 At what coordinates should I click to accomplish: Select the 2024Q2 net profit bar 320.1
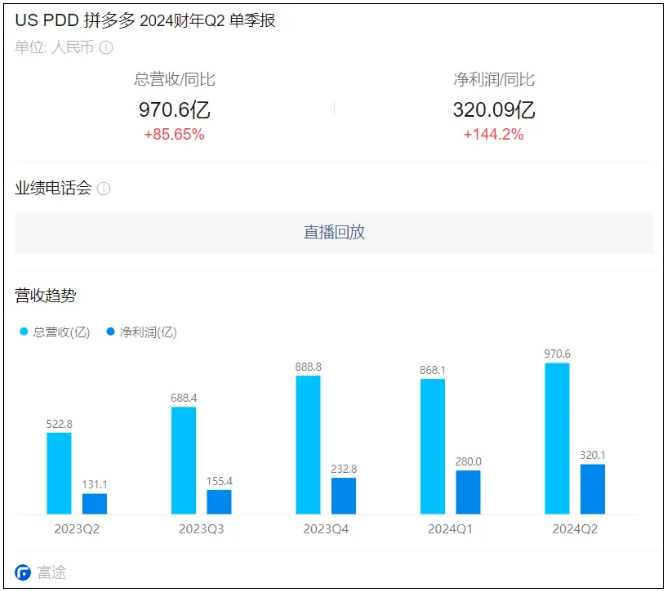pos(593,489)
